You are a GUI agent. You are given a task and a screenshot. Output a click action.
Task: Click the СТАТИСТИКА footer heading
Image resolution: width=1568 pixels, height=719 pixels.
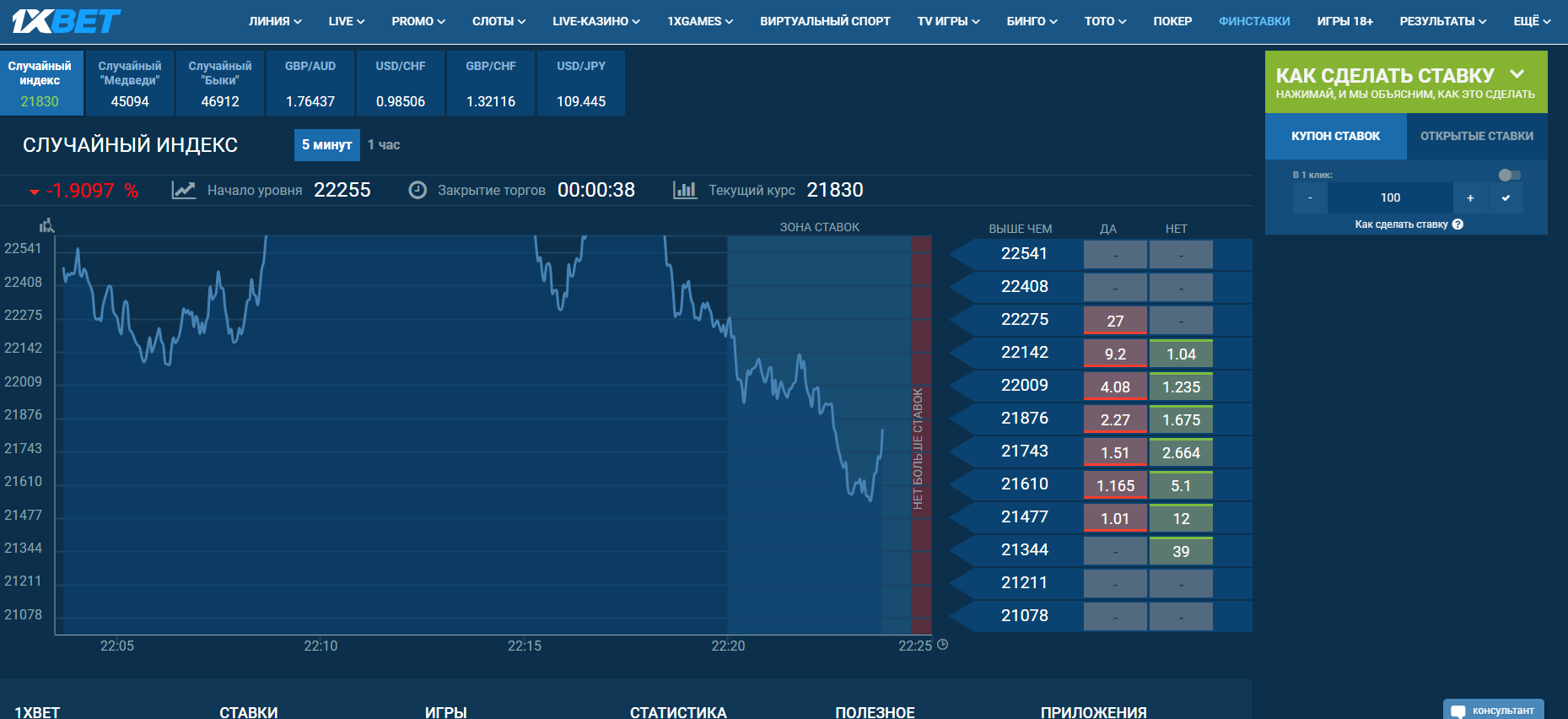coord(678,712)
